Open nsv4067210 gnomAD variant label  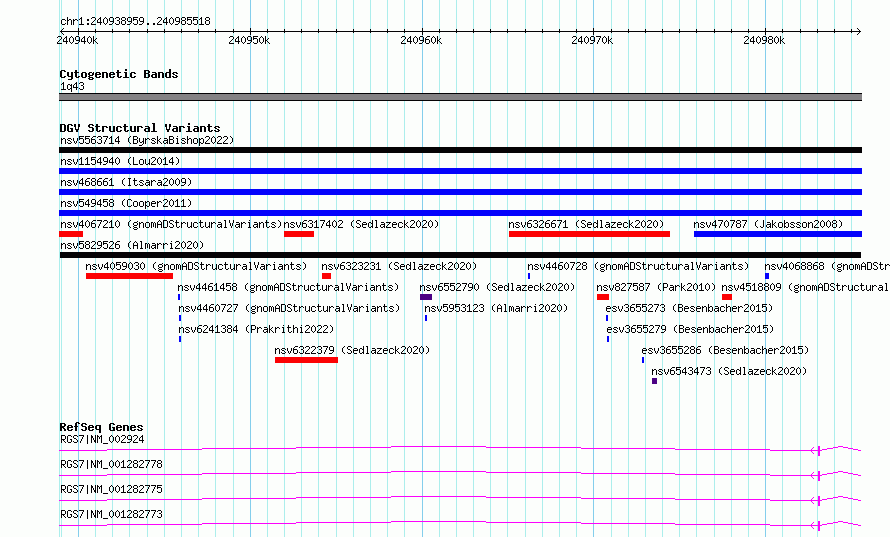click(171, 224)
